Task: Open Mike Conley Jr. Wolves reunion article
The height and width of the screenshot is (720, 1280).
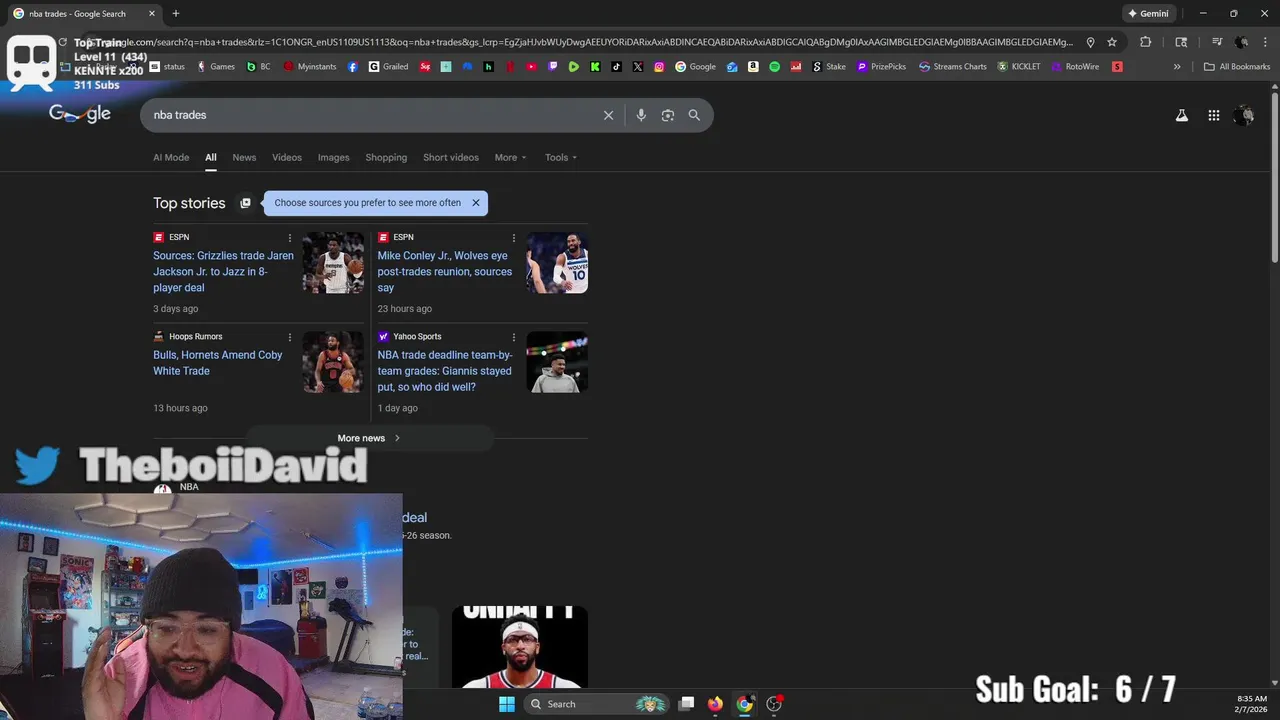Action: (445, 272)
